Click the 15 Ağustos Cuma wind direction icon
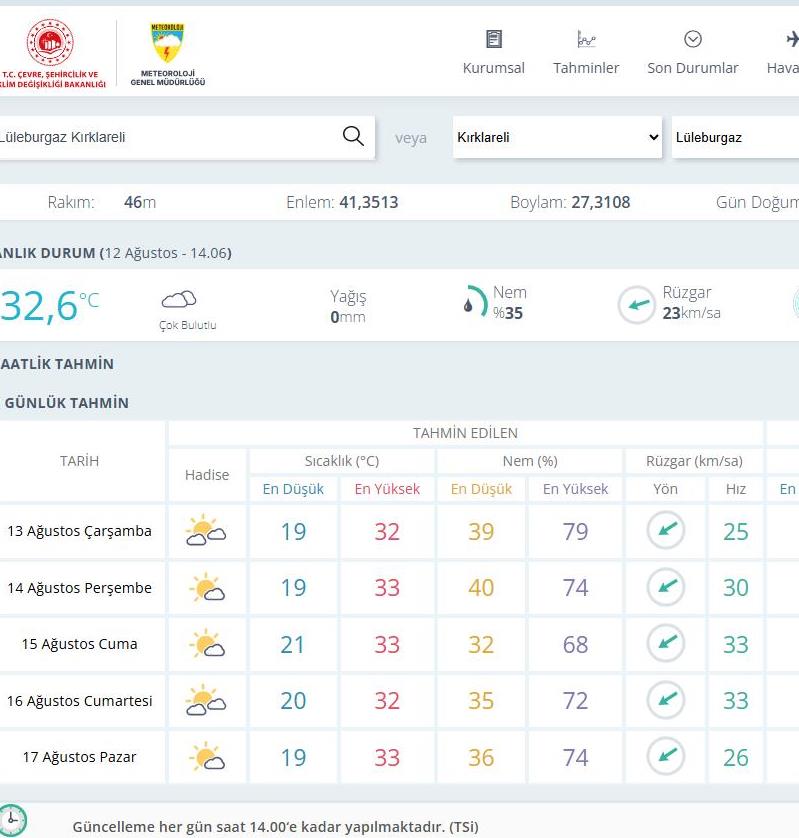 pos(665,644)
